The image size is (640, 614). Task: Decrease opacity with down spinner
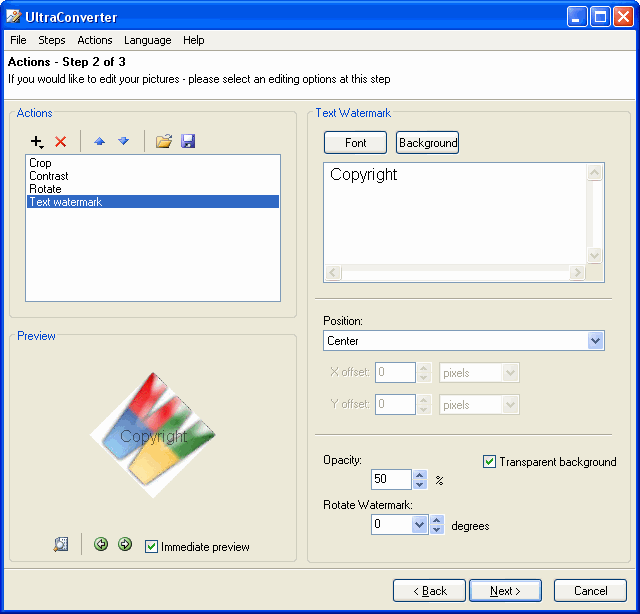tap(420, 484)
